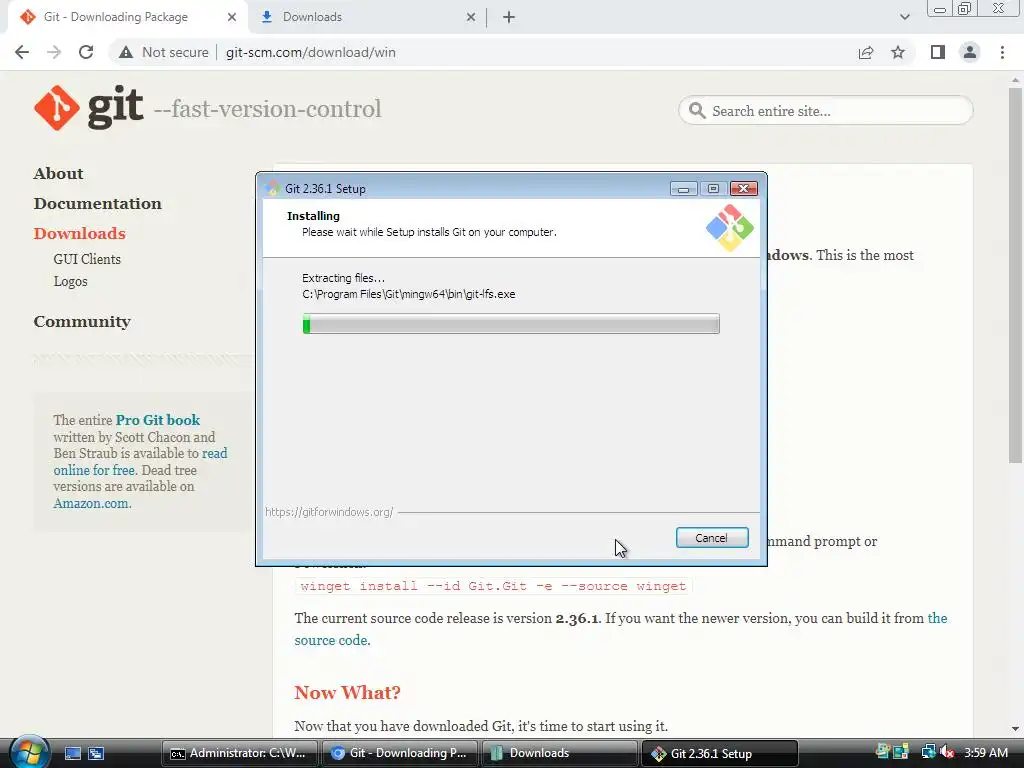Bookmark this page with the star

click(898, 52)
